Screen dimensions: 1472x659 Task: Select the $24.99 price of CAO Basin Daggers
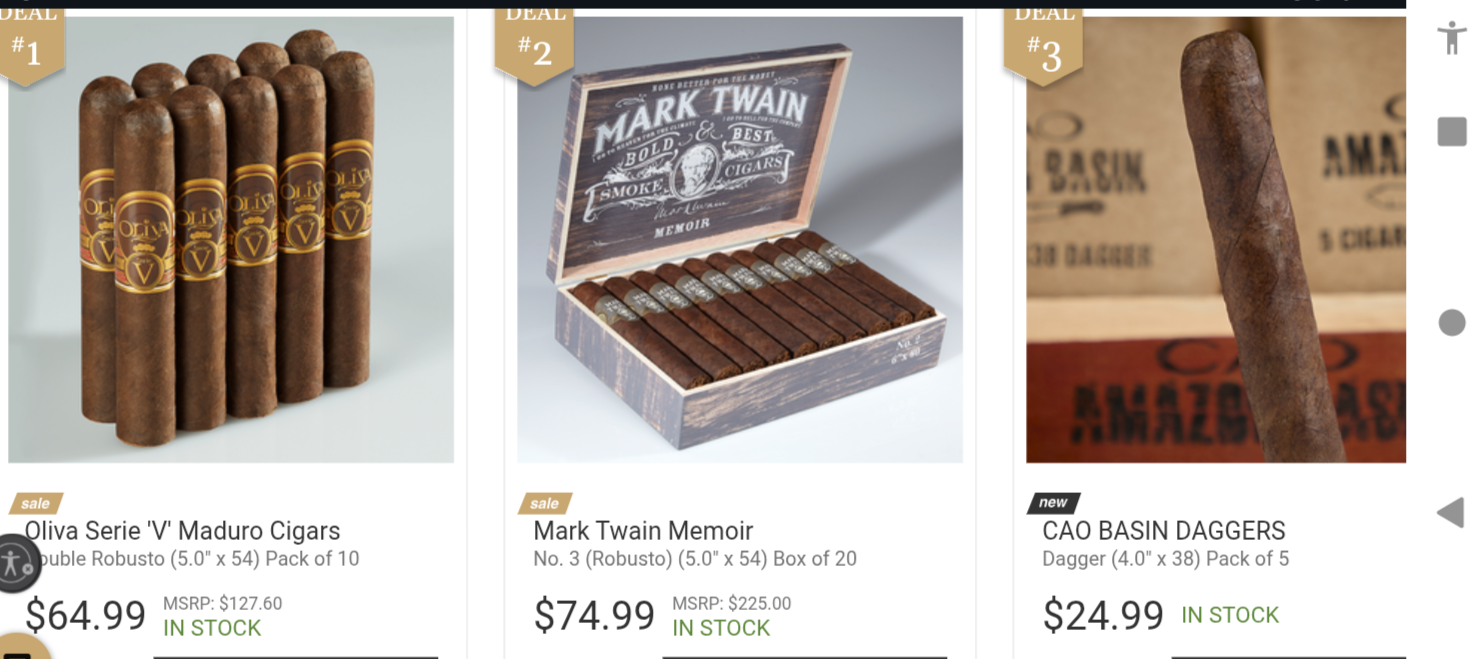point(1103,615)
